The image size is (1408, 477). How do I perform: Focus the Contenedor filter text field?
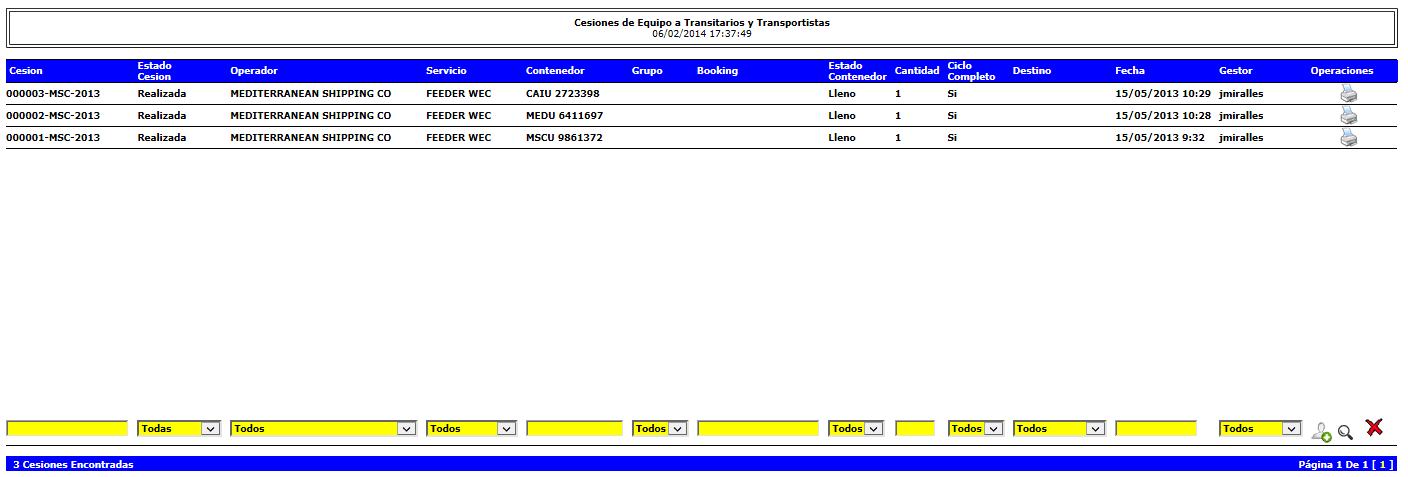pyautogui.click(x=574, y=428)
